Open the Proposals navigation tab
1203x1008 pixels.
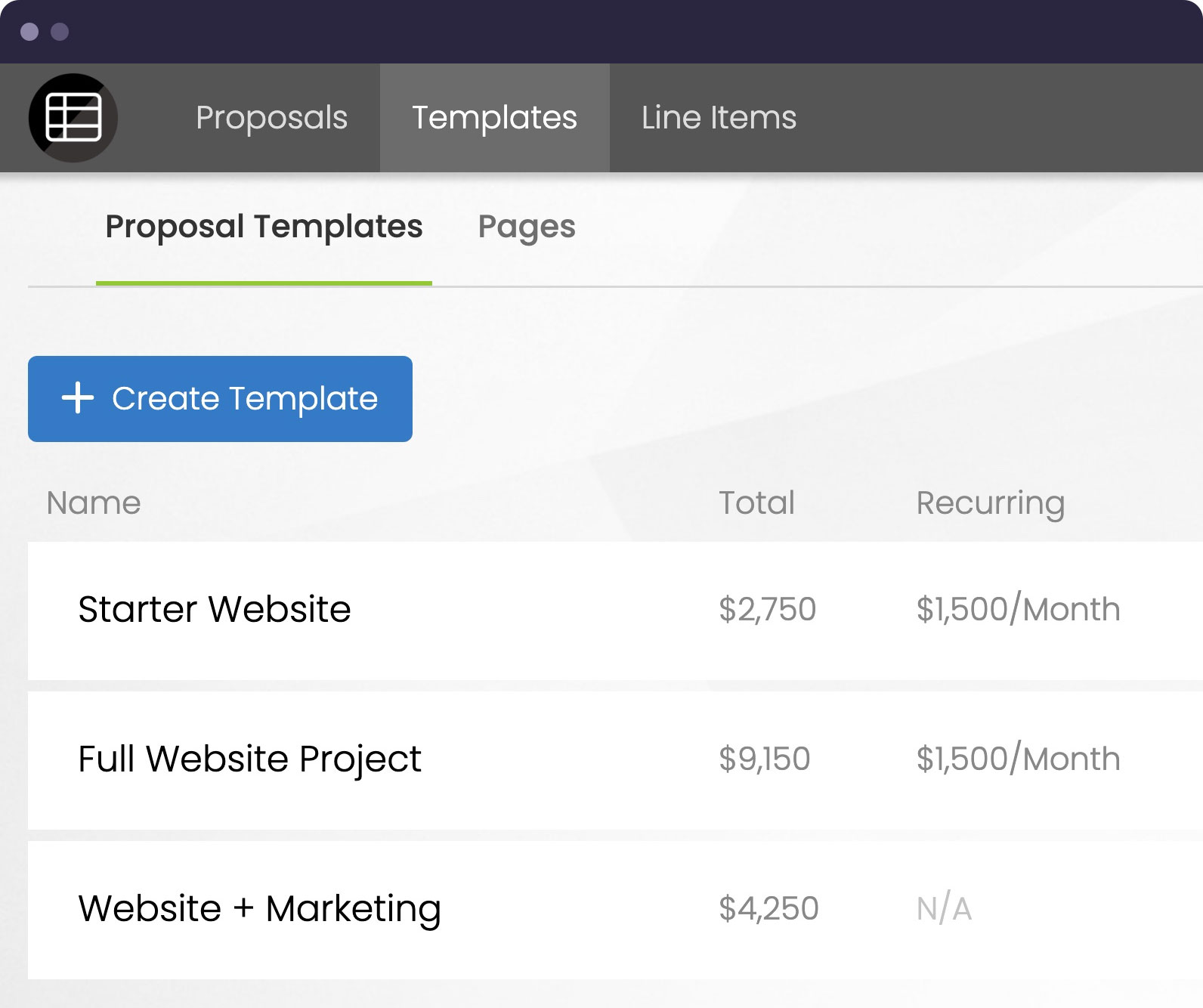tap(271, 117)
